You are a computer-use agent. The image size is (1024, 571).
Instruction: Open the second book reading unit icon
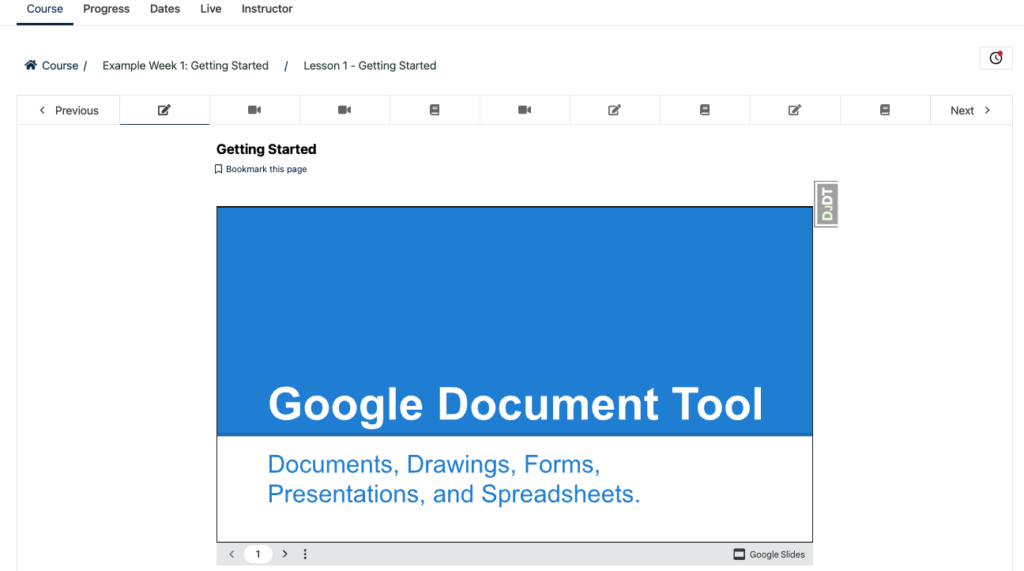click(705, 110)
